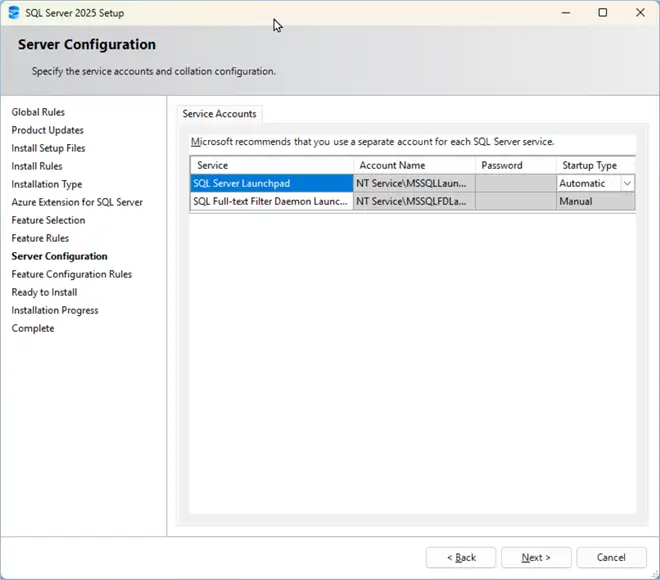
Task: Click the Microsoft recommends separate account text
Action: pos(373,142)
